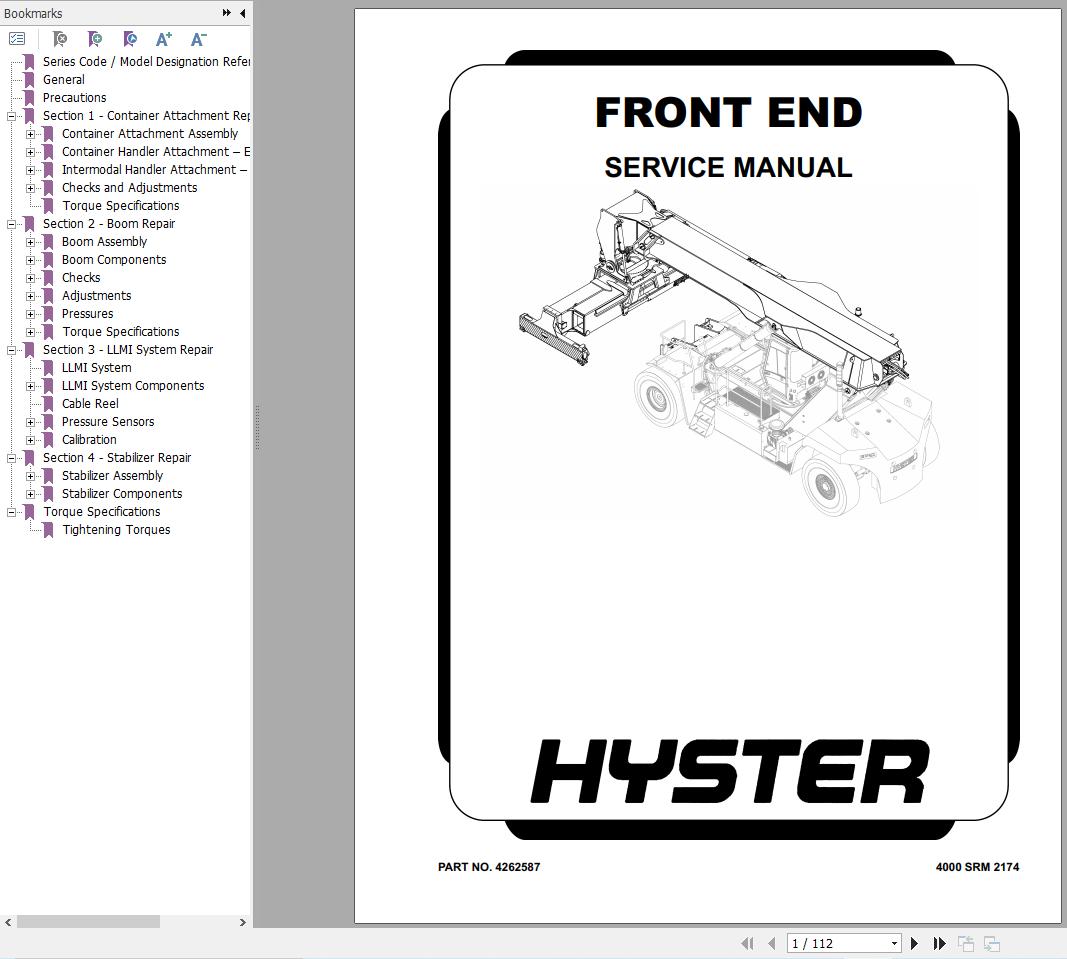Go to last page button

tap(939, 943)
